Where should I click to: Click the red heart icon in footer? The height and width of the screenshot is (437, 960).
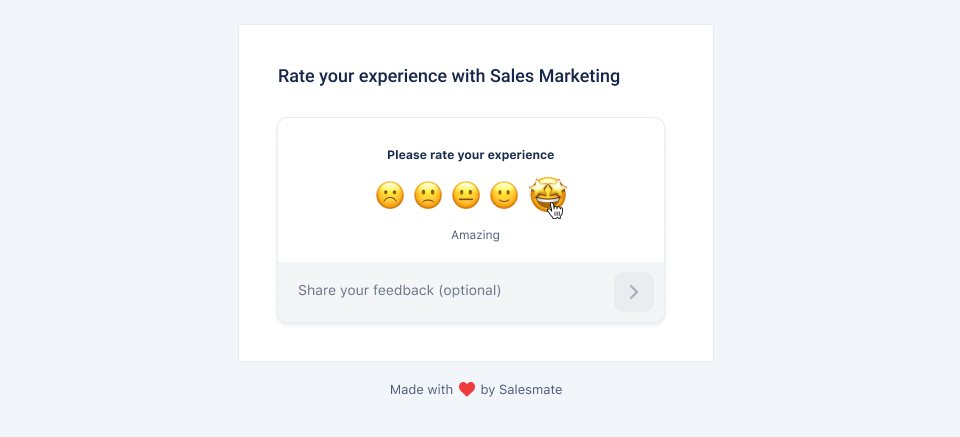pos(467,389)
